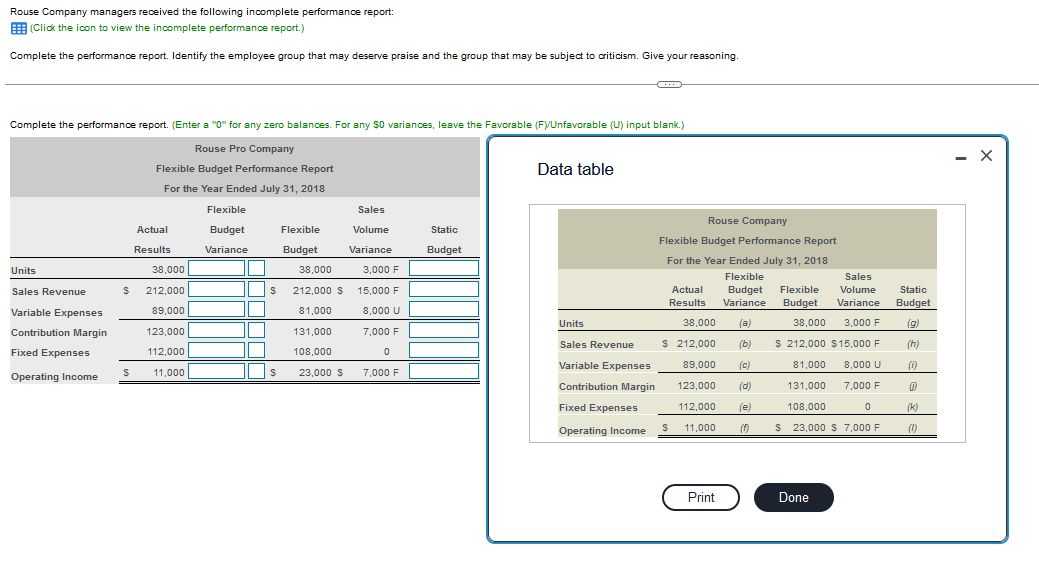The height and width of the screenshot is (572, 1039).
Task: Close the Data table dialog
Action: pyautogui.click(x=986, y=156)
